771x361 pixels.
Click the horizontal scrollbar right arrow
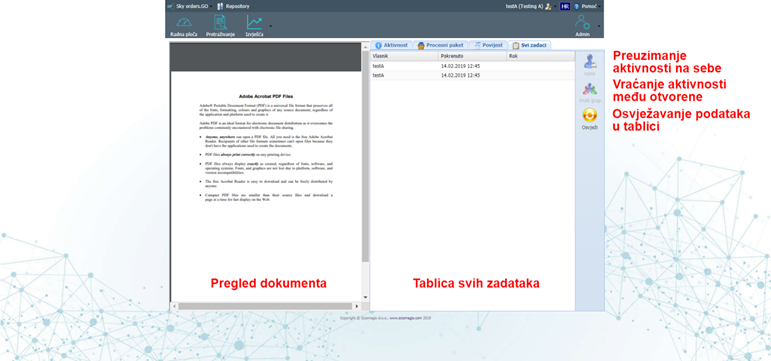(357, 306)
